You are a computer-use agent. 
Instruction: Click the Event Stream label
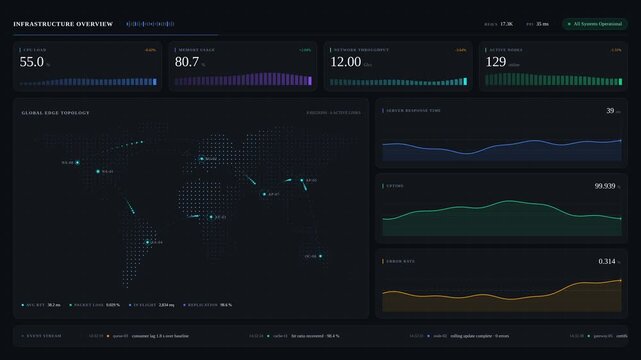coord(44,336)
